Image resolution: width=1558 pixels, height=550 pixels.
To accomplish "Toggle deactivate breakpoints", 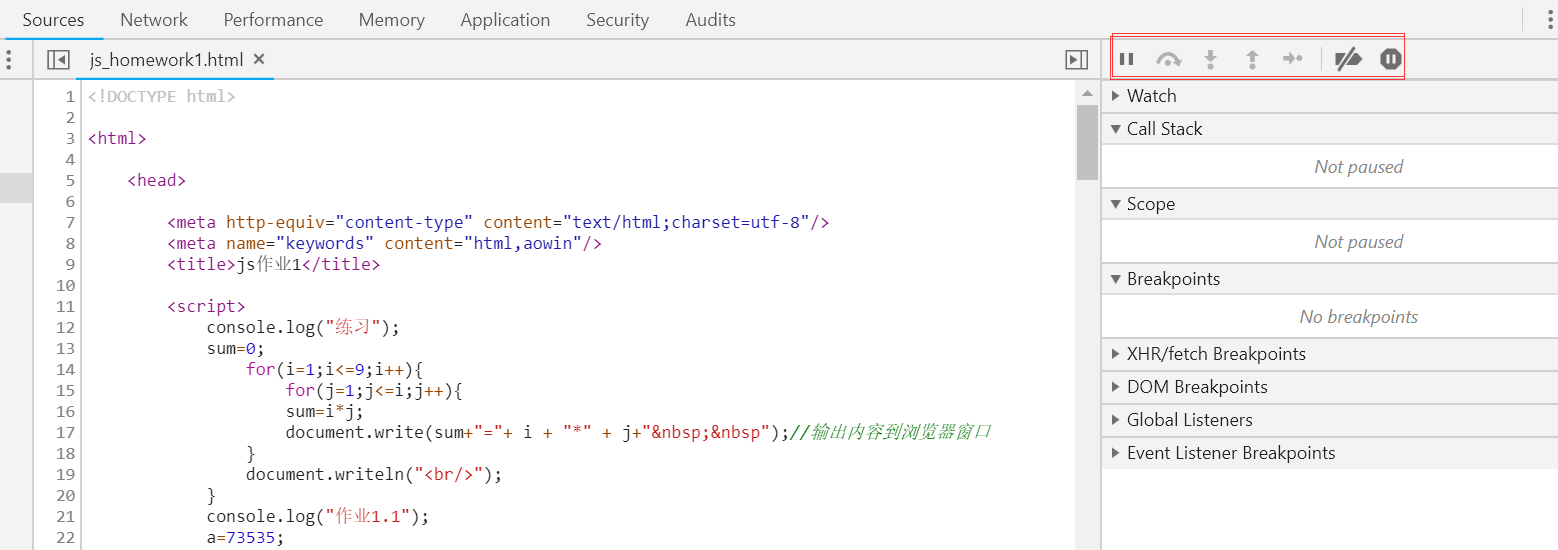I will (x=1348, y=59).
